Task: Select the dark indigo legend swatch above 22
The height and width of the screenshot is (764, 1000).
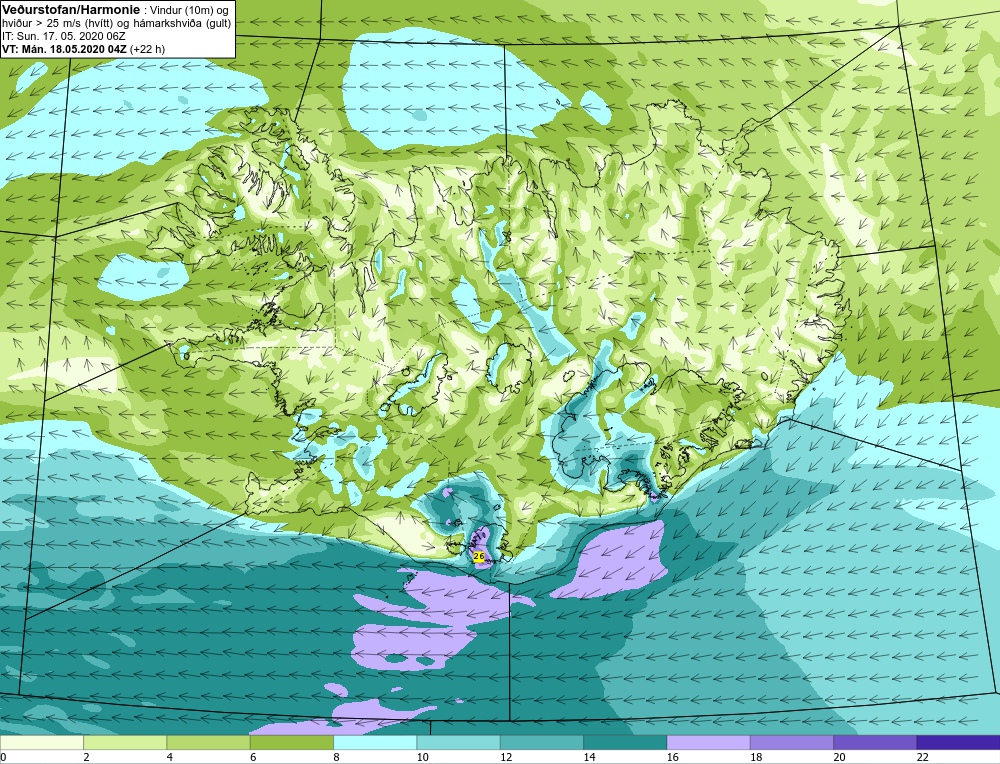Action: coord(959,742)
